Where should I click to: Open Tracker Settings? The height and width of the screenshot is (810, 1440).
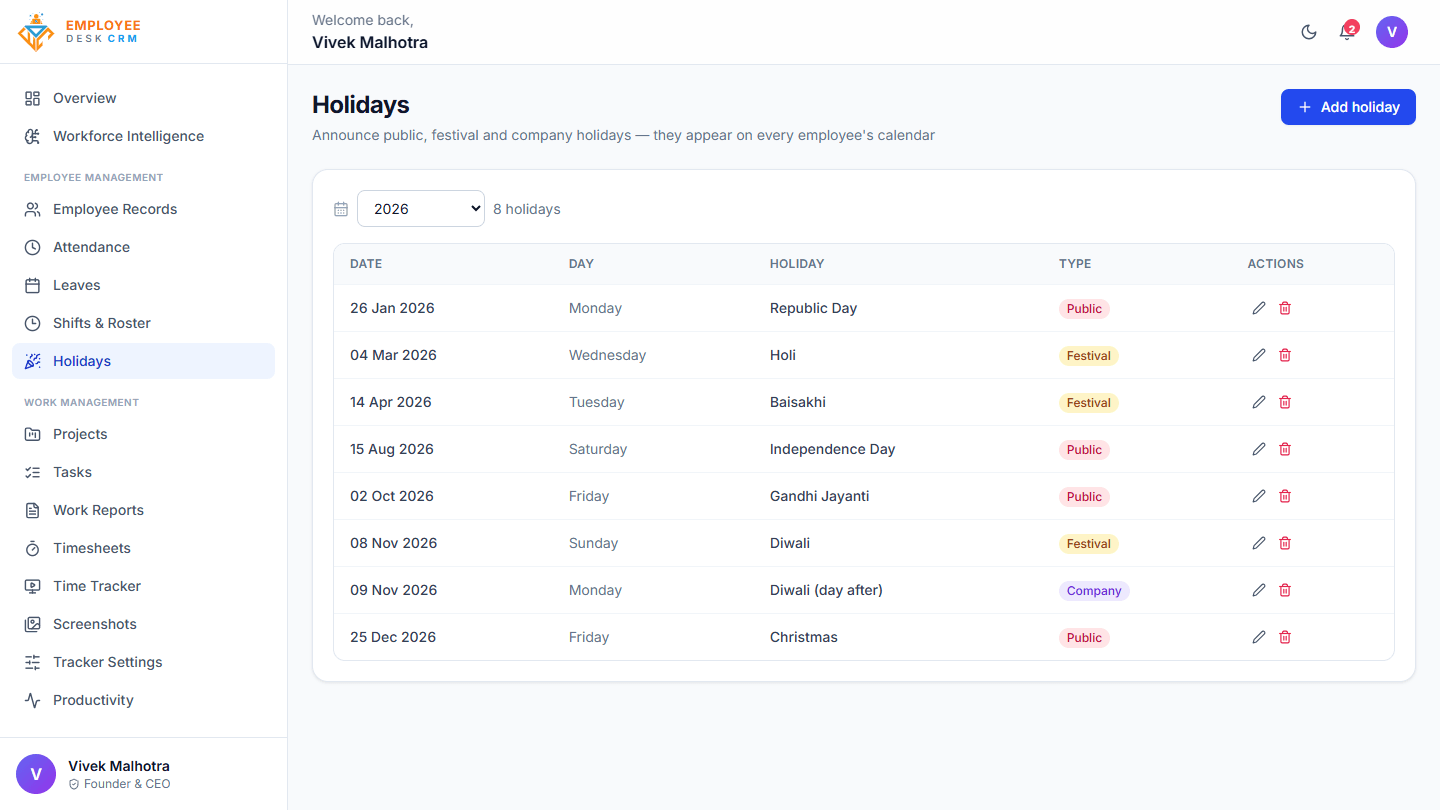tap(143, 662)
